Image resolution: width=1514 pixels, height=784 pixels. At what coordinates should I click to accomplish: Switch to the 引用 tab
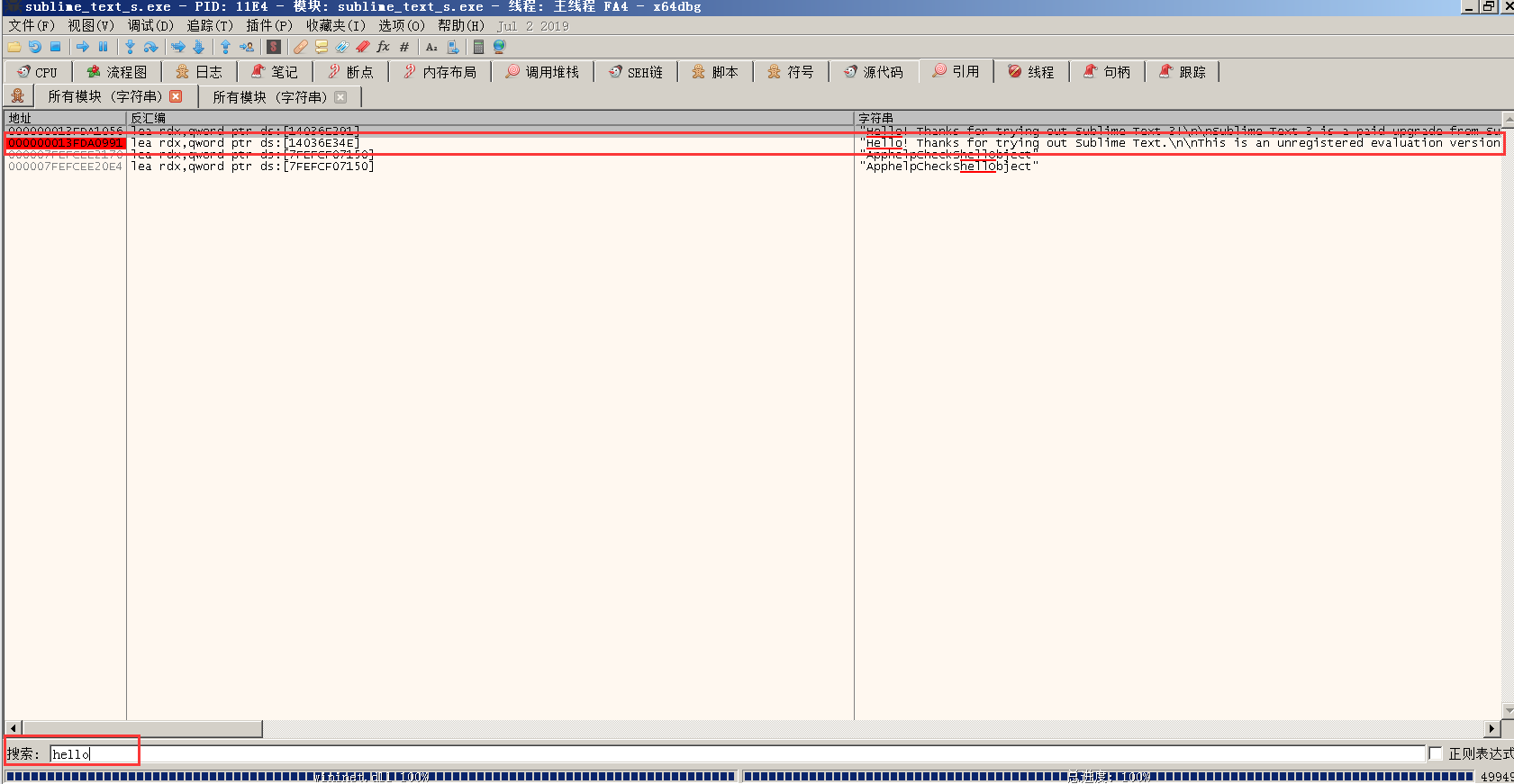pyautogui.click(x=956, y=71)
